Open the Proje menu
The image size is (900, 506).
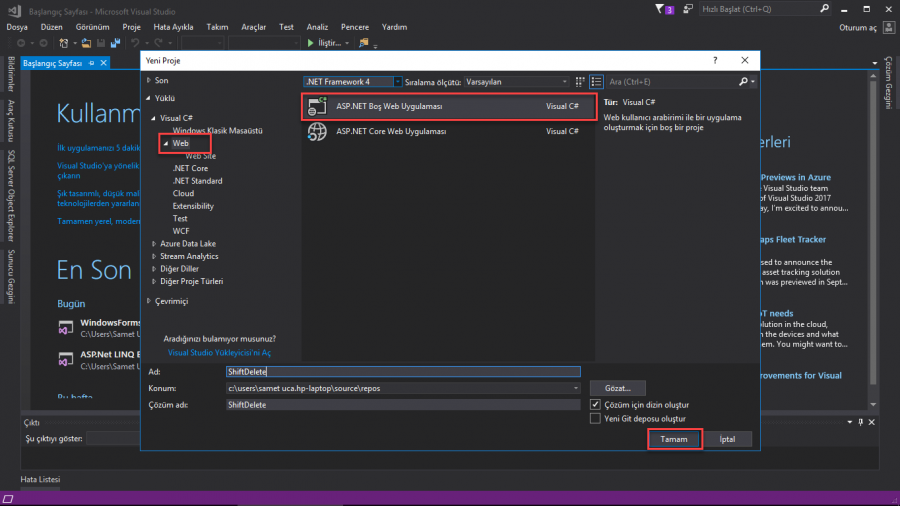coord(131,27)
